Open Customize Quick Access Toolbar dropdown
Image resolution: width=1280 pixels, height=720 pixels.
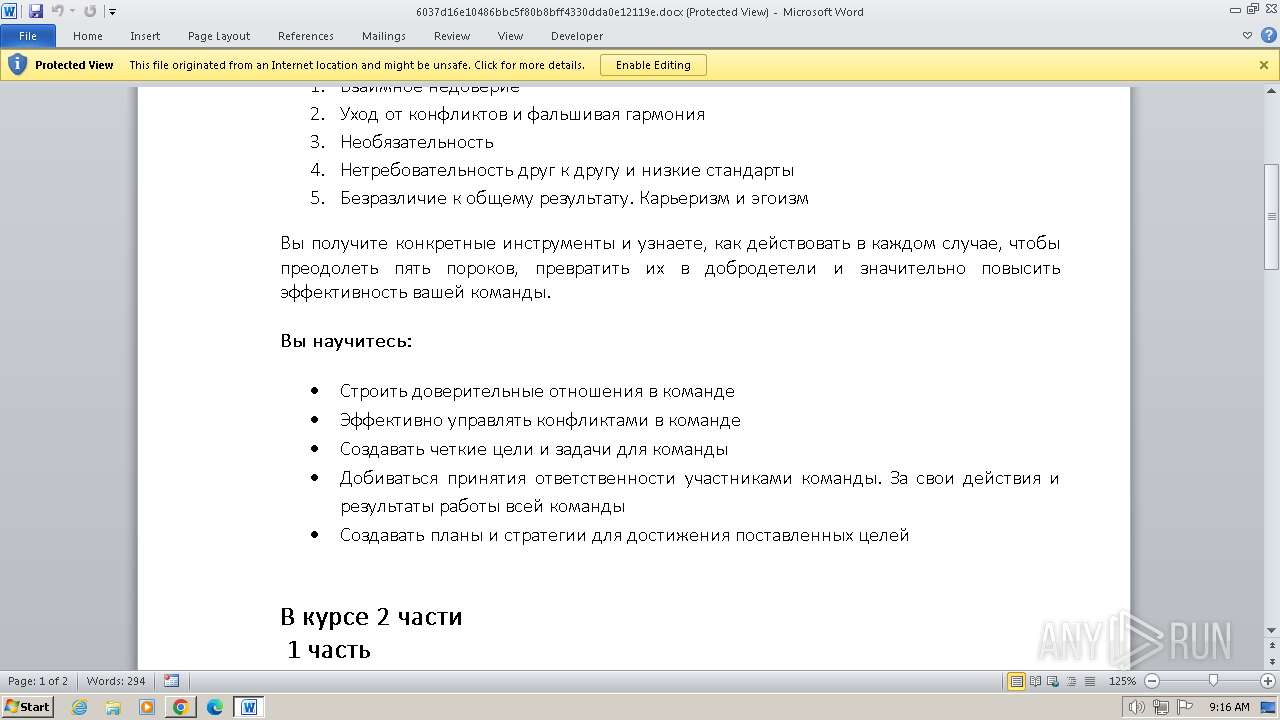point(112,12)
